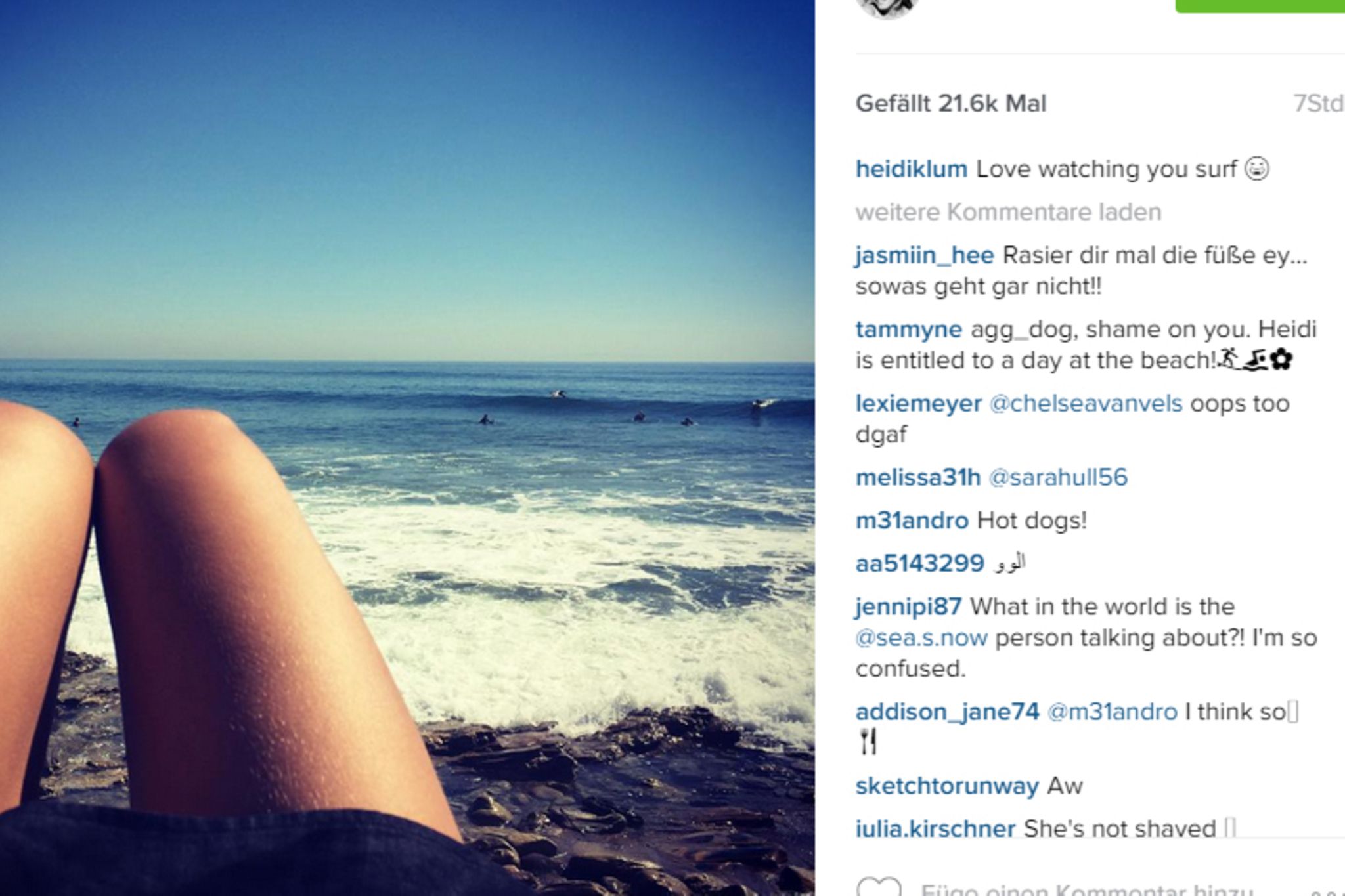The width and height of the screenshot is (1345, 896).
Task: Open iulia.kirschner's profile
Action: (x=935, y=828)
